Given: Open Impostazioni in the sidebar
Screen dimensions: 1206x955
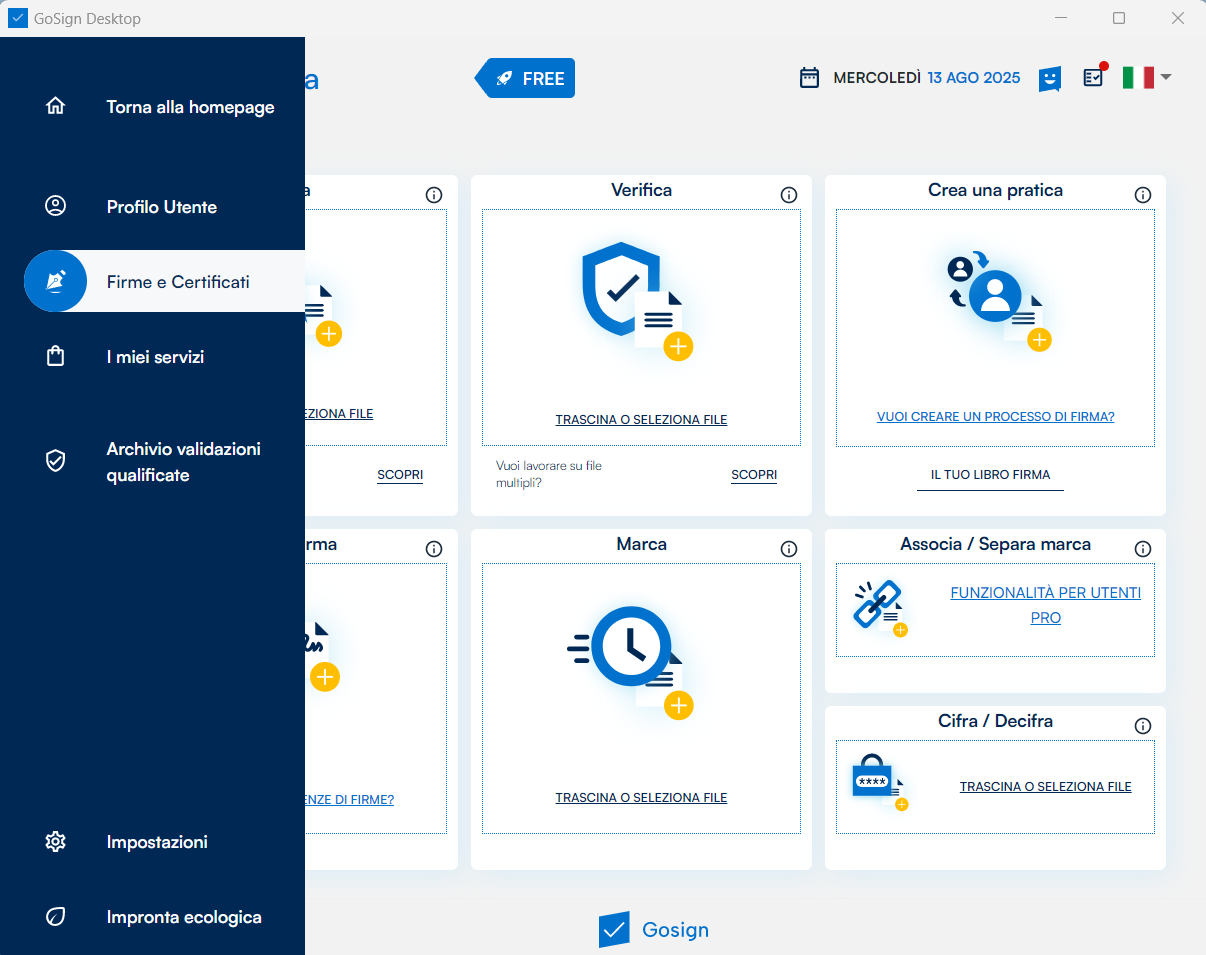Looking at the screenshot, I should (157, 842).
